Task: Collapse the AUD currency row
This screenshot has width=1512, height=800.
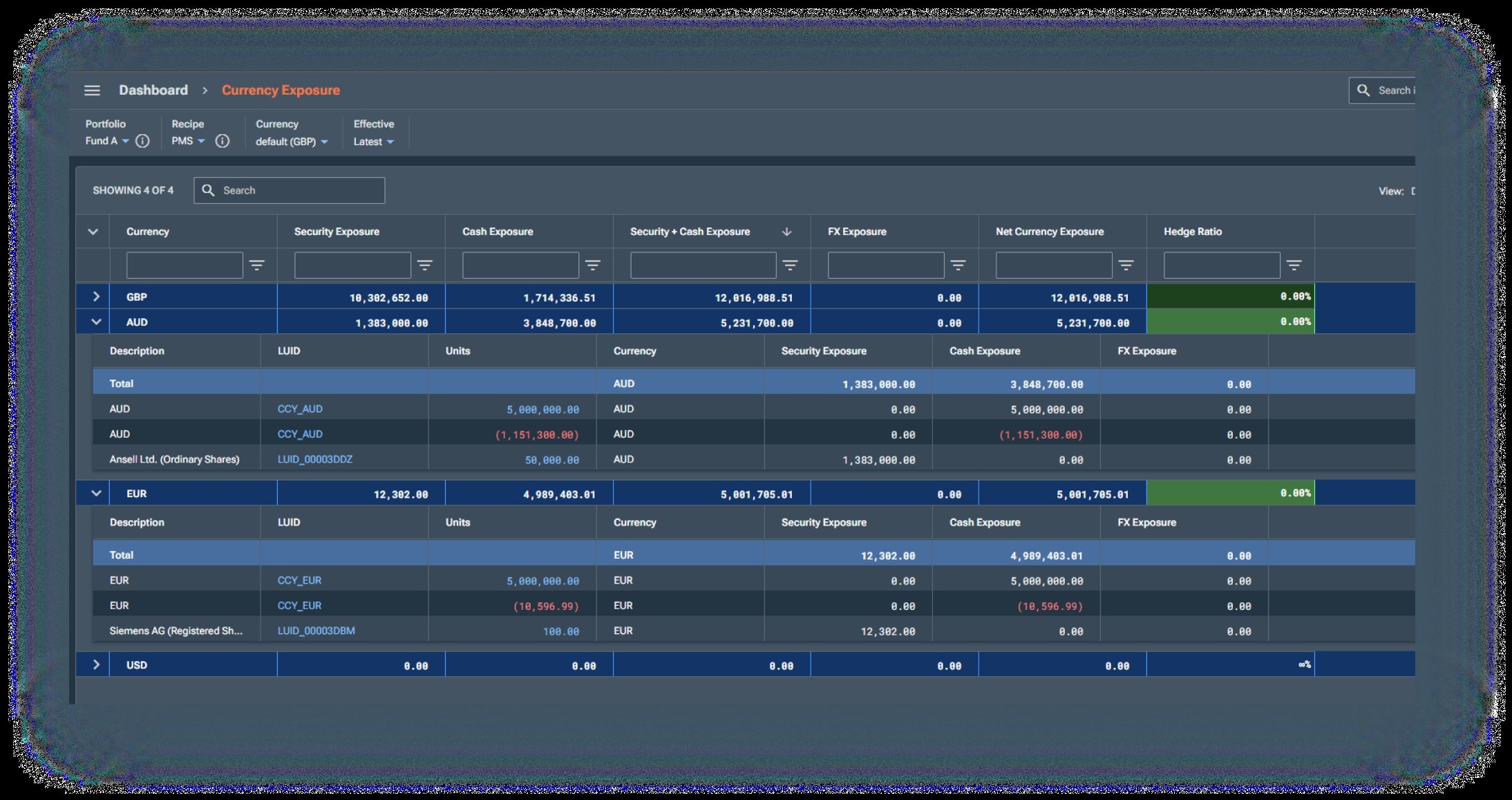Action: pyautogui.click(x=96, y=322)
